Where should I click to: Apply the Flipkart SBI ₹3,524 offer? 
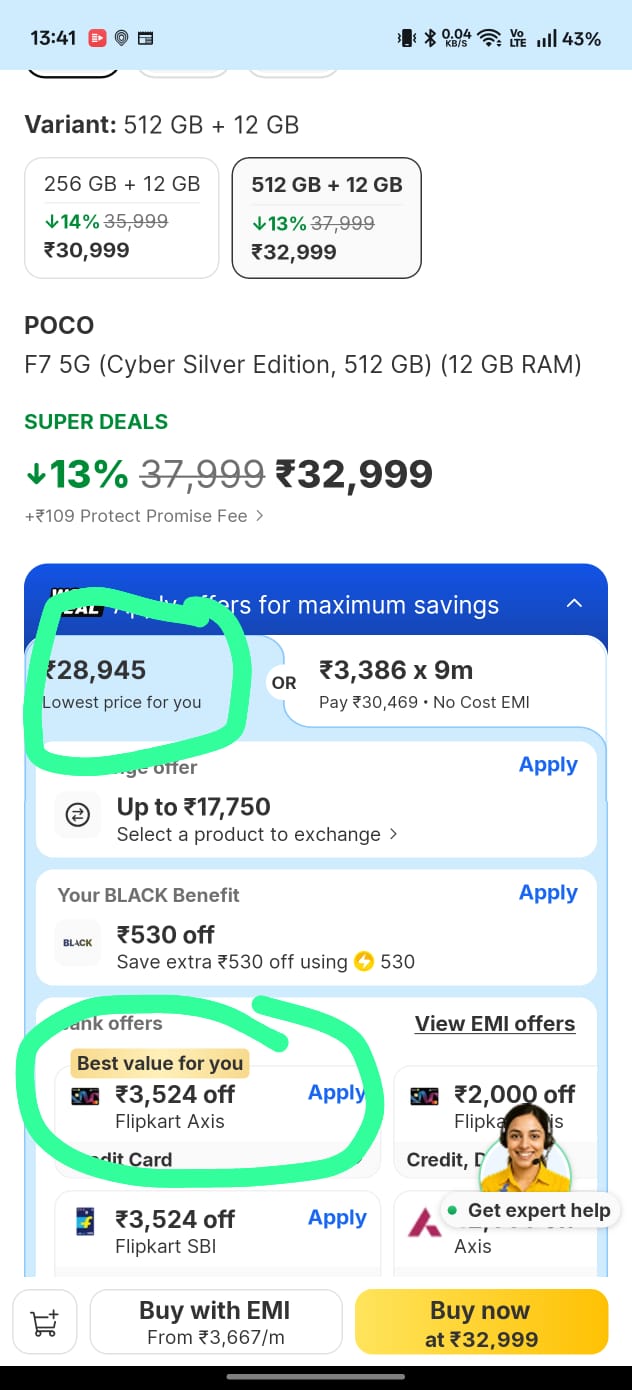(x=337, y=1218)
